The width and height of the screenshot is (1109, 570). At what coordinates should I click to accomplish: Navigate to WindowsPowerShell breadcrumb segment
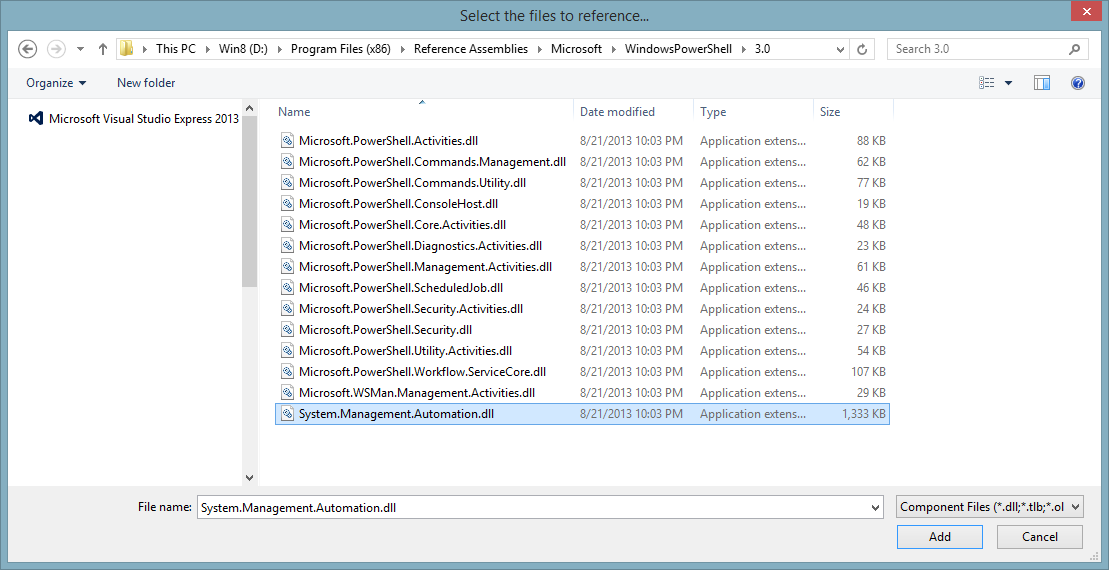click(x=678, y=49)
